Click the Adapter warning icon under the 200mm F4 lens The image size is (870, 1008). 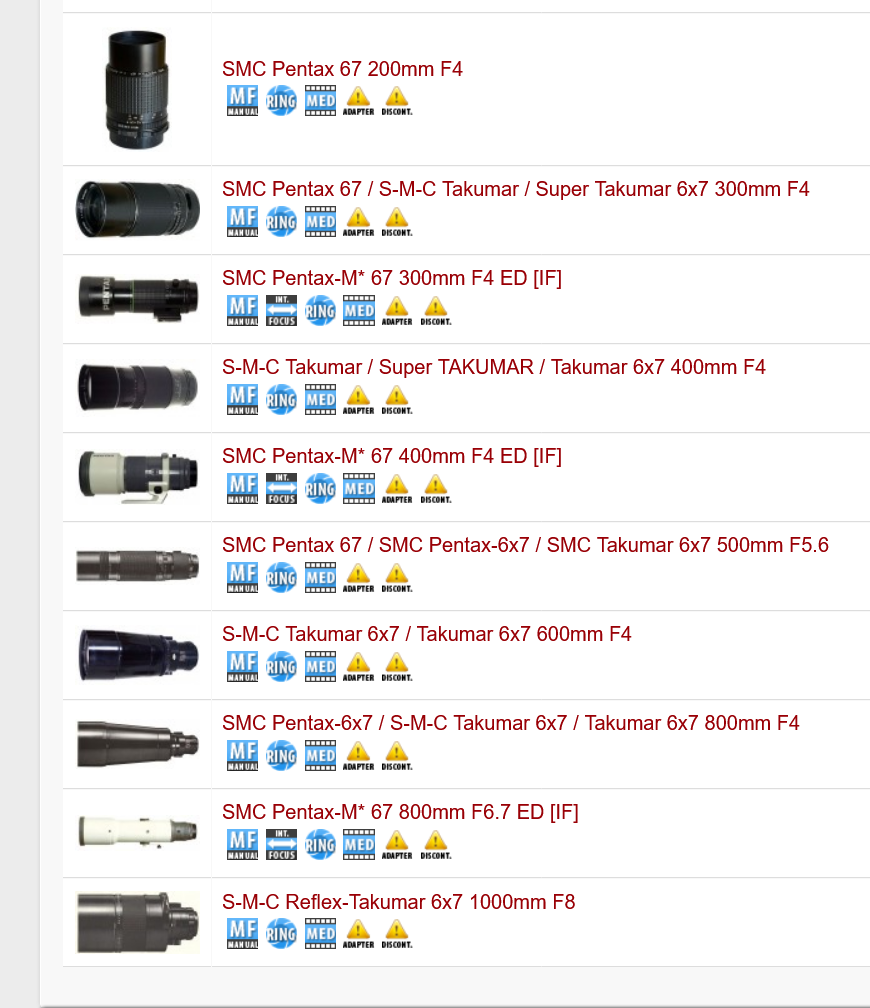[x=358, y=100]
